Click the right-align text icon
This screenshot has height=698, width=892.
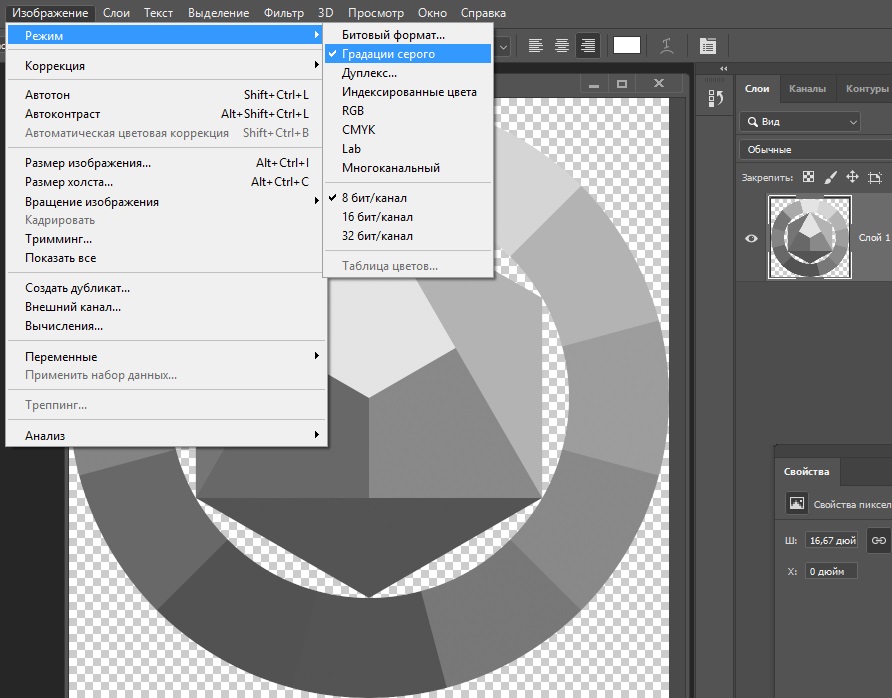(x=589, y=45)
